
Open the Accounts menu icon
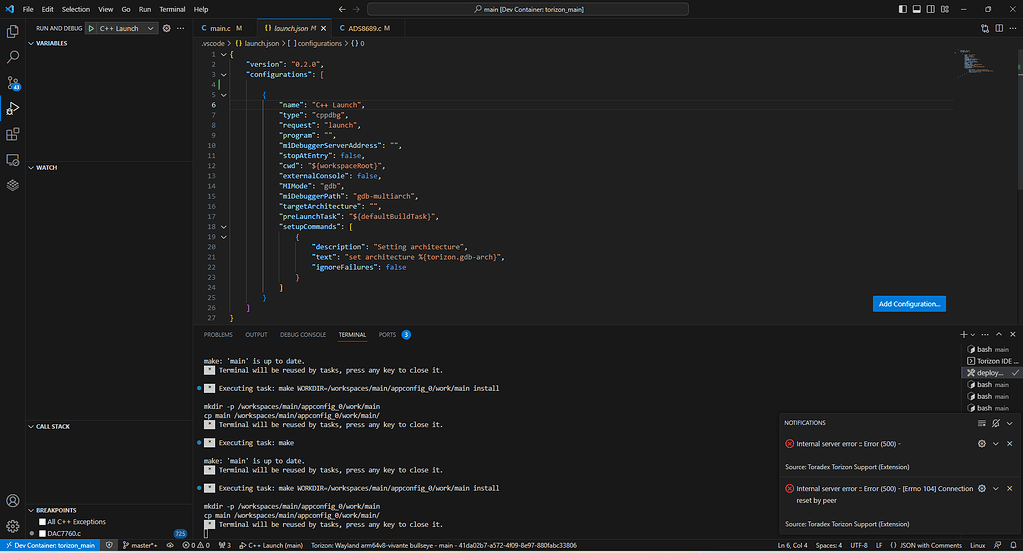pyautogui.click(x=12, y=501)
